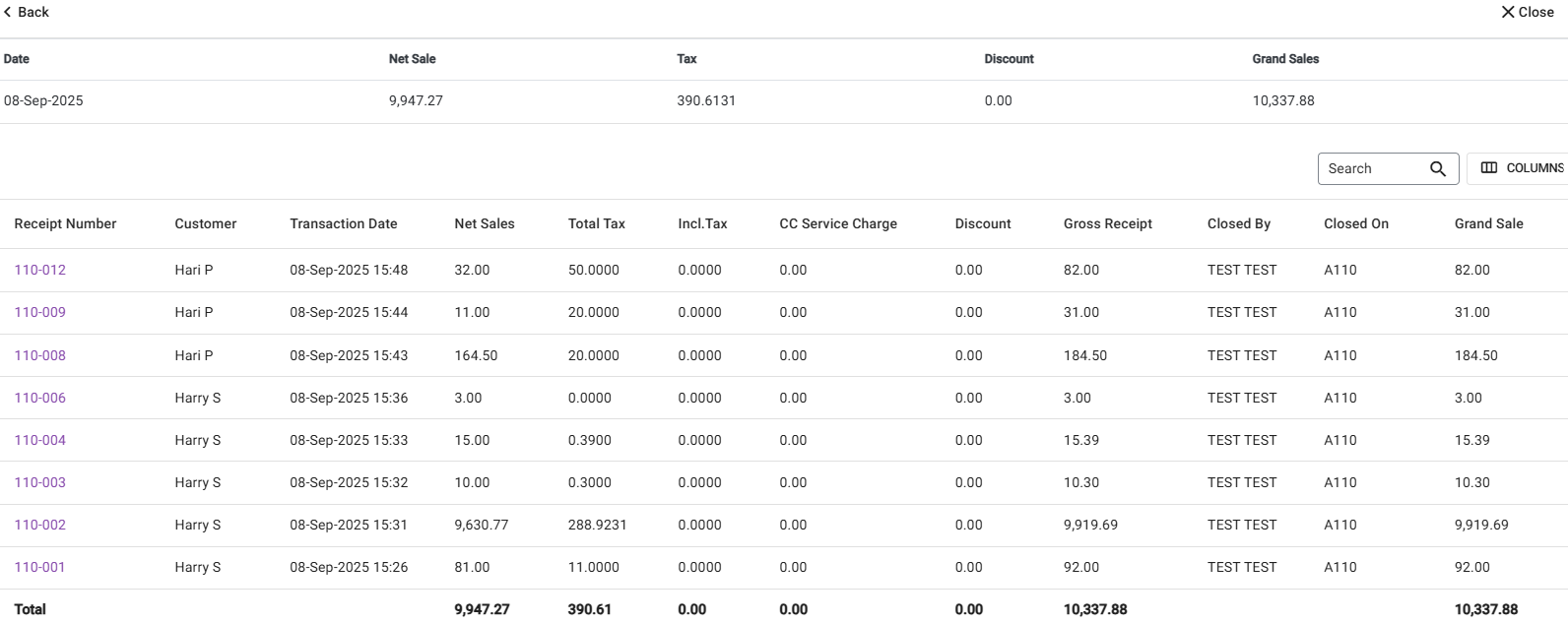Screen dimensions: 1568x623
Task: View receipt 110-006 details
Action: tap(40, 398)
